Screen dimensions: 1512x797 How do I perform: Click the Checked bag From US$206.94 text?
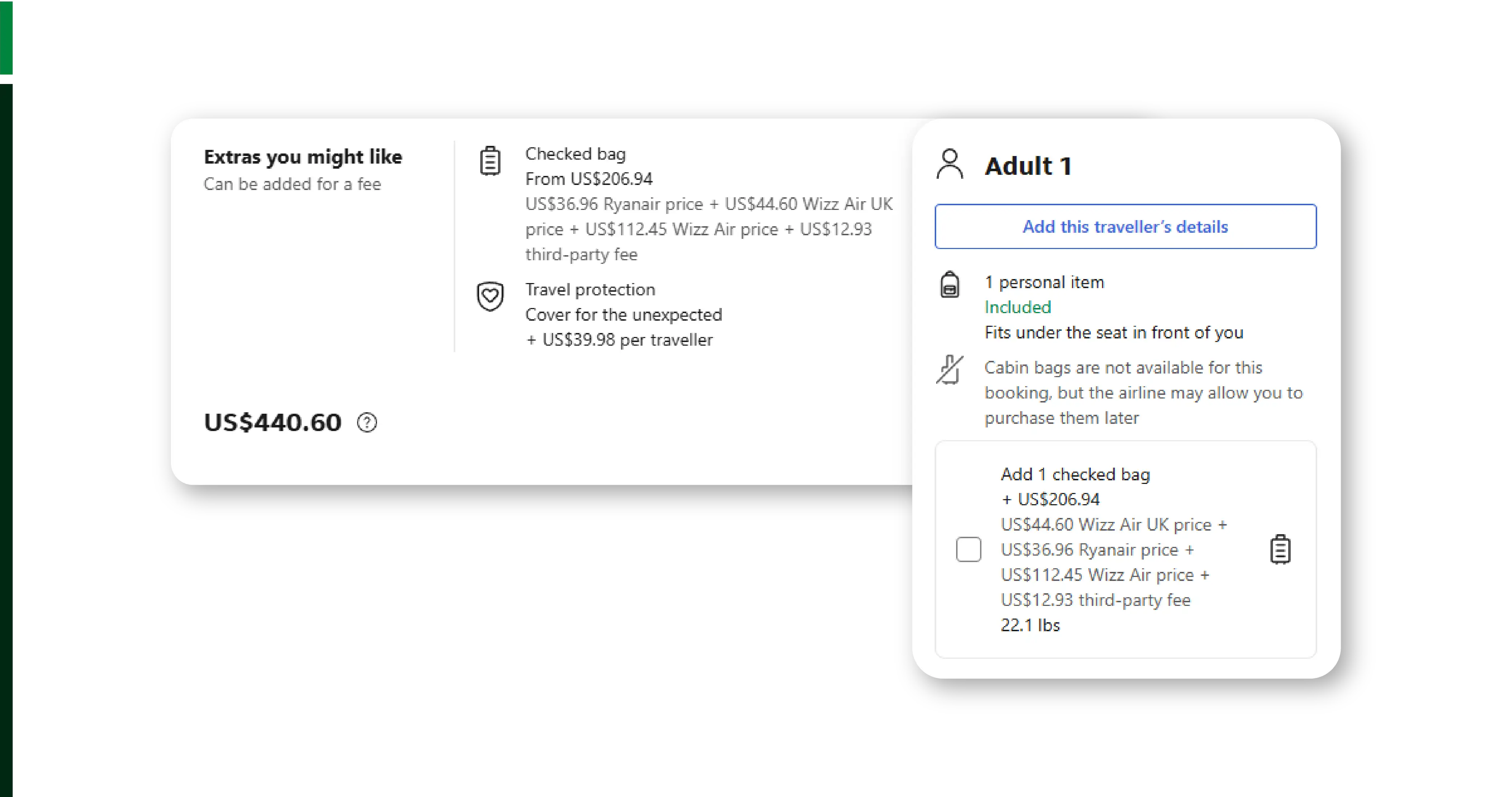coord(589,179)
